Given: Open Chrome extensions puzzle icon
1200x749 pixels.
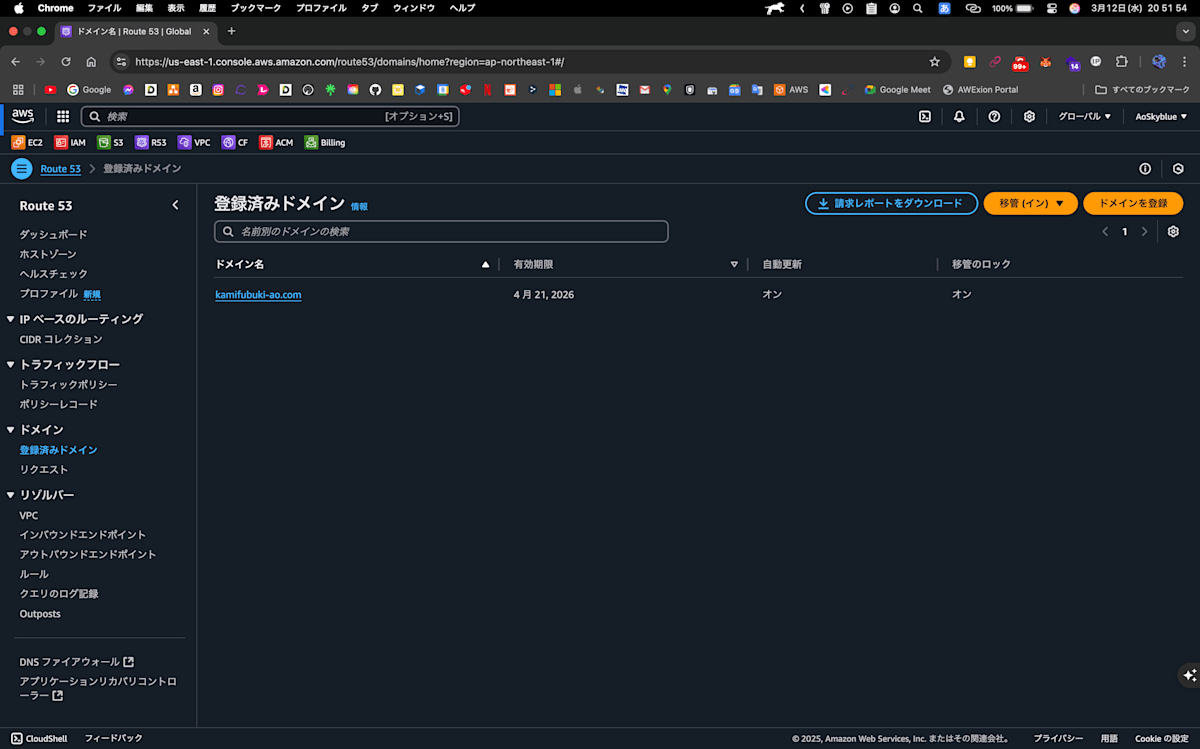Looking at the screenshot, I should (x=1122, y=61).
